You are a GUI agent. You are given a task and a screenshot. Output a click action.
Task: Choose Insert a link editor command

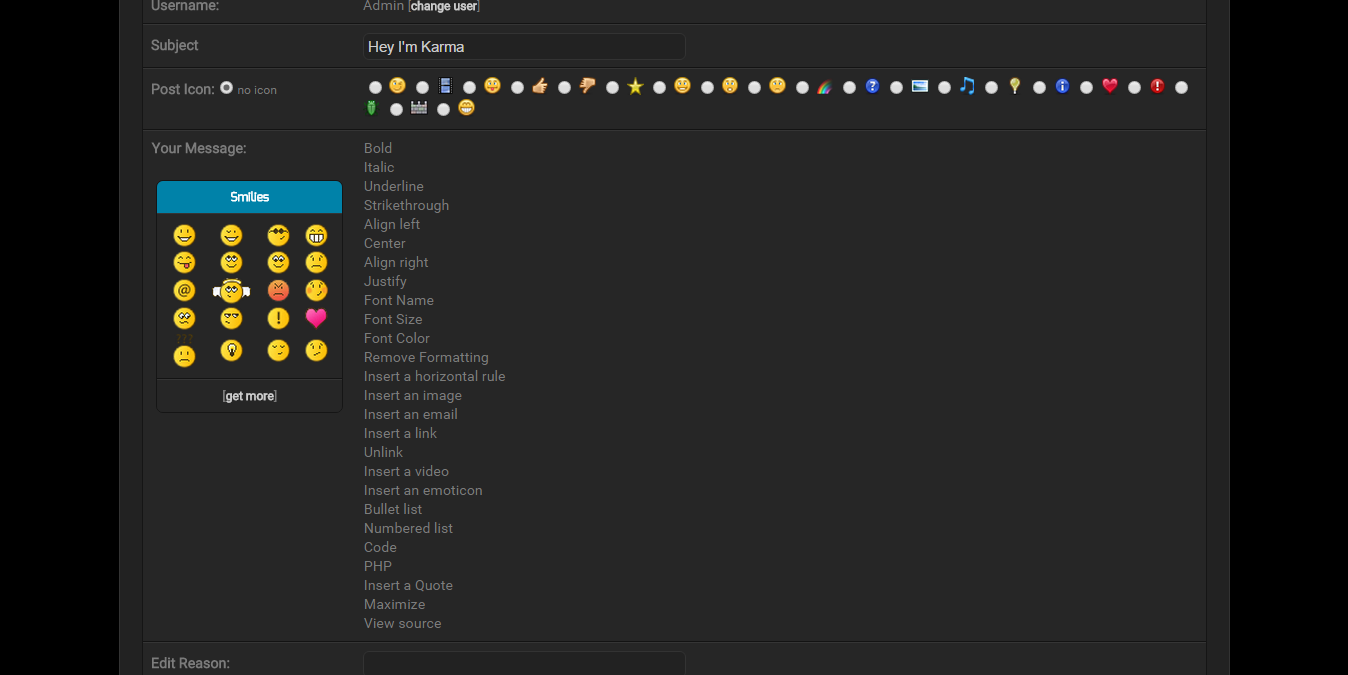tap(400, 433)
